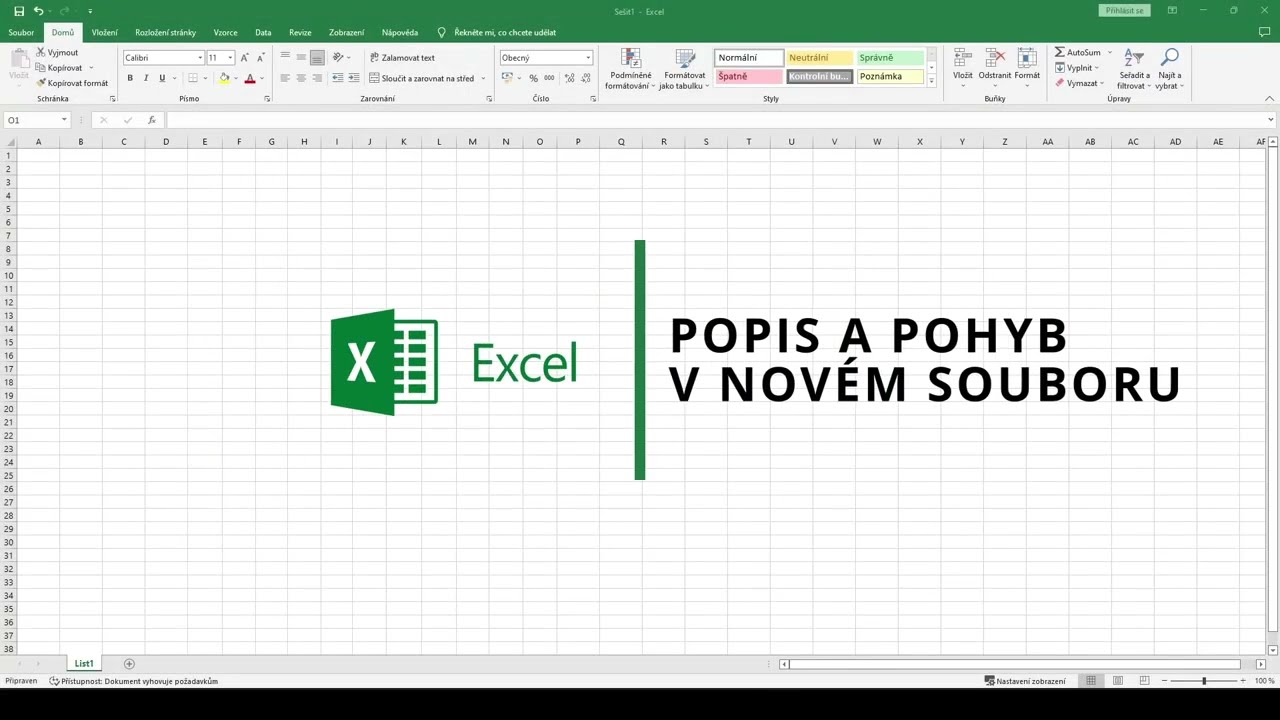Switch to the Rozložení stránky tab
Screen dimensions: 1280x720
click(166, 32)
